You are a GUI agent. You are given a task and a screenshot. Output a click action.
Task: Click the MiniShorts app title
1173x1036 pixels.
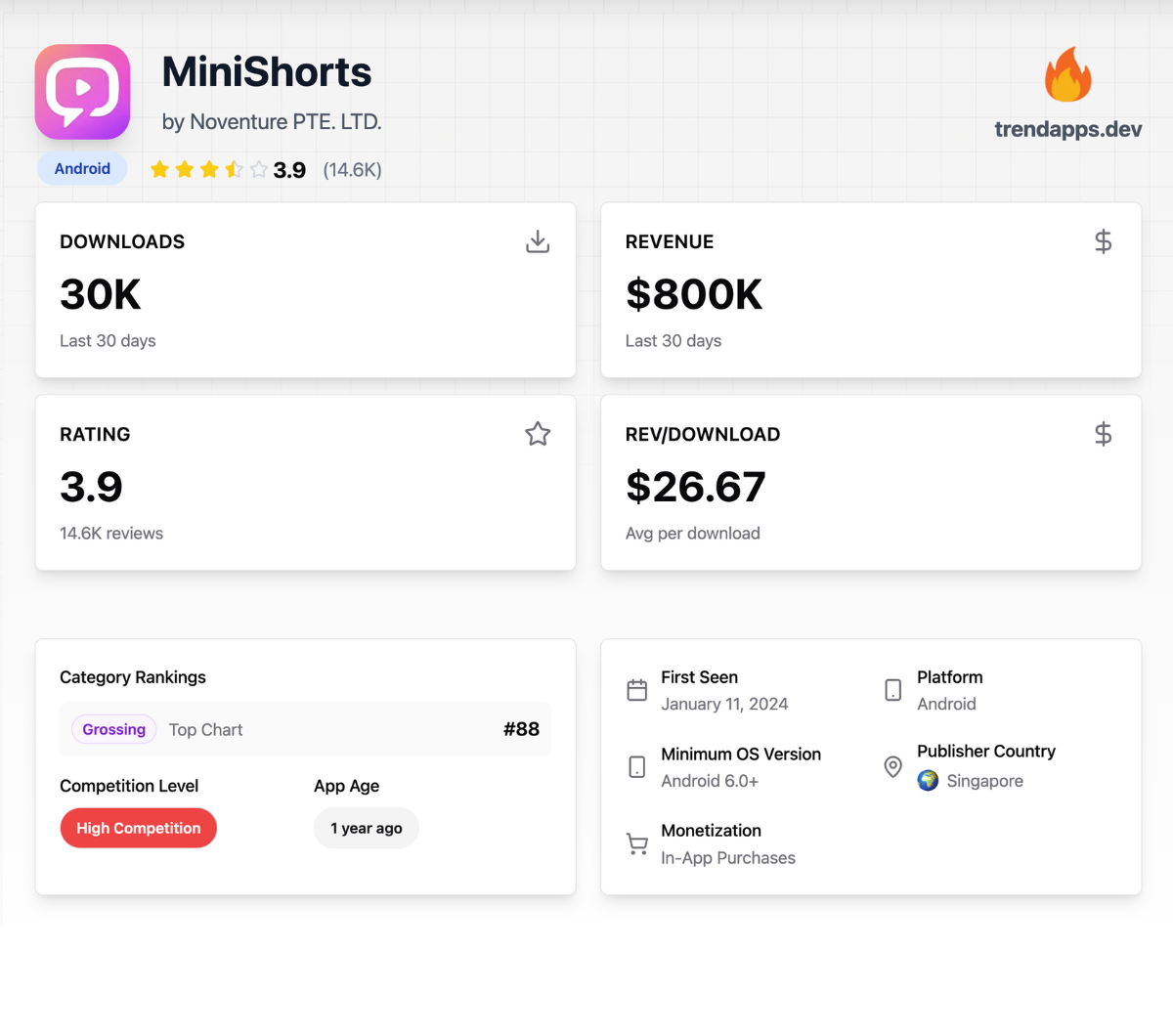(x=267, y=71)
